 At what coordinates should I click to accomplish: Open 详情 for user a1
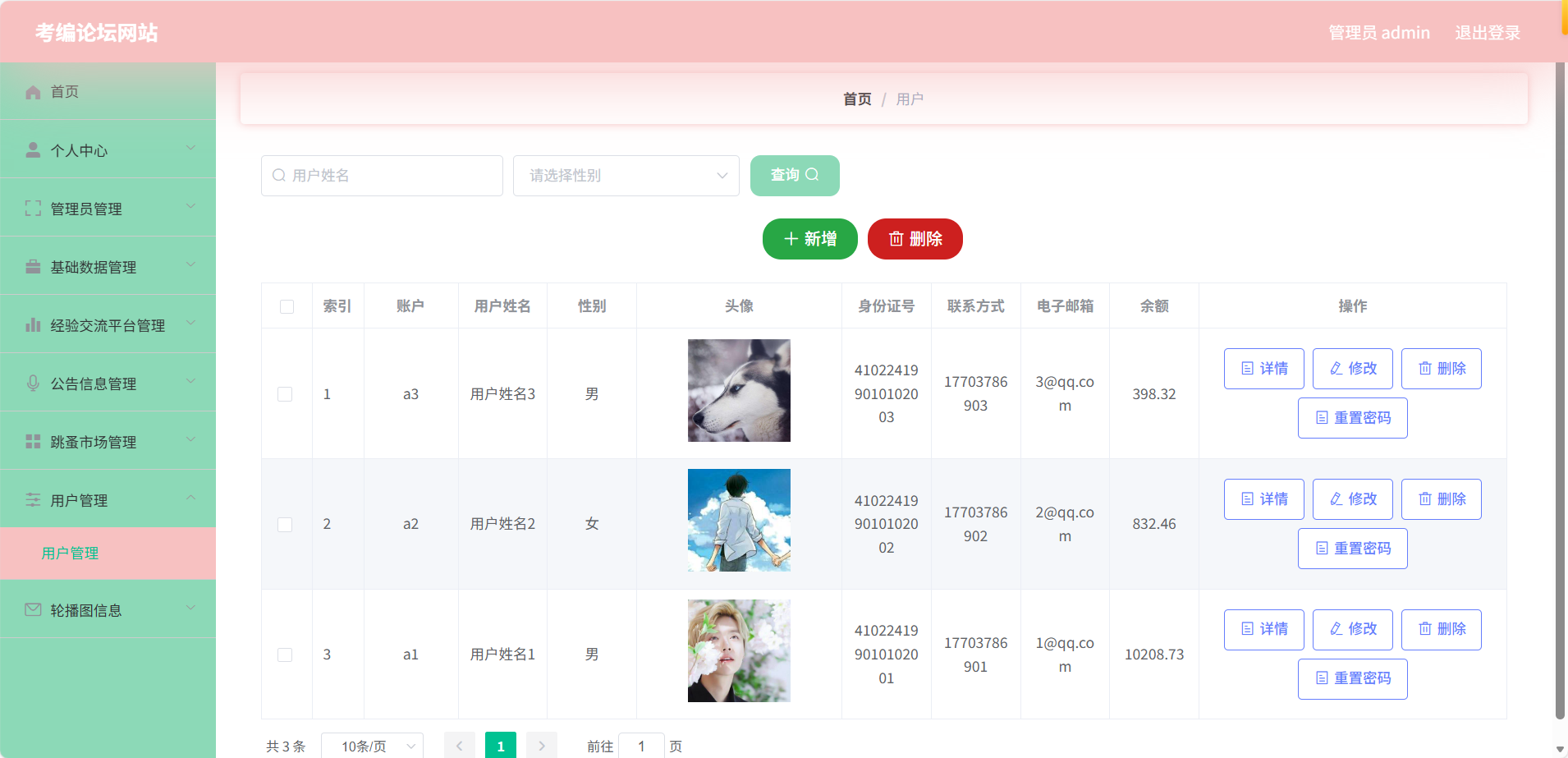click(x=1264, y=630)
